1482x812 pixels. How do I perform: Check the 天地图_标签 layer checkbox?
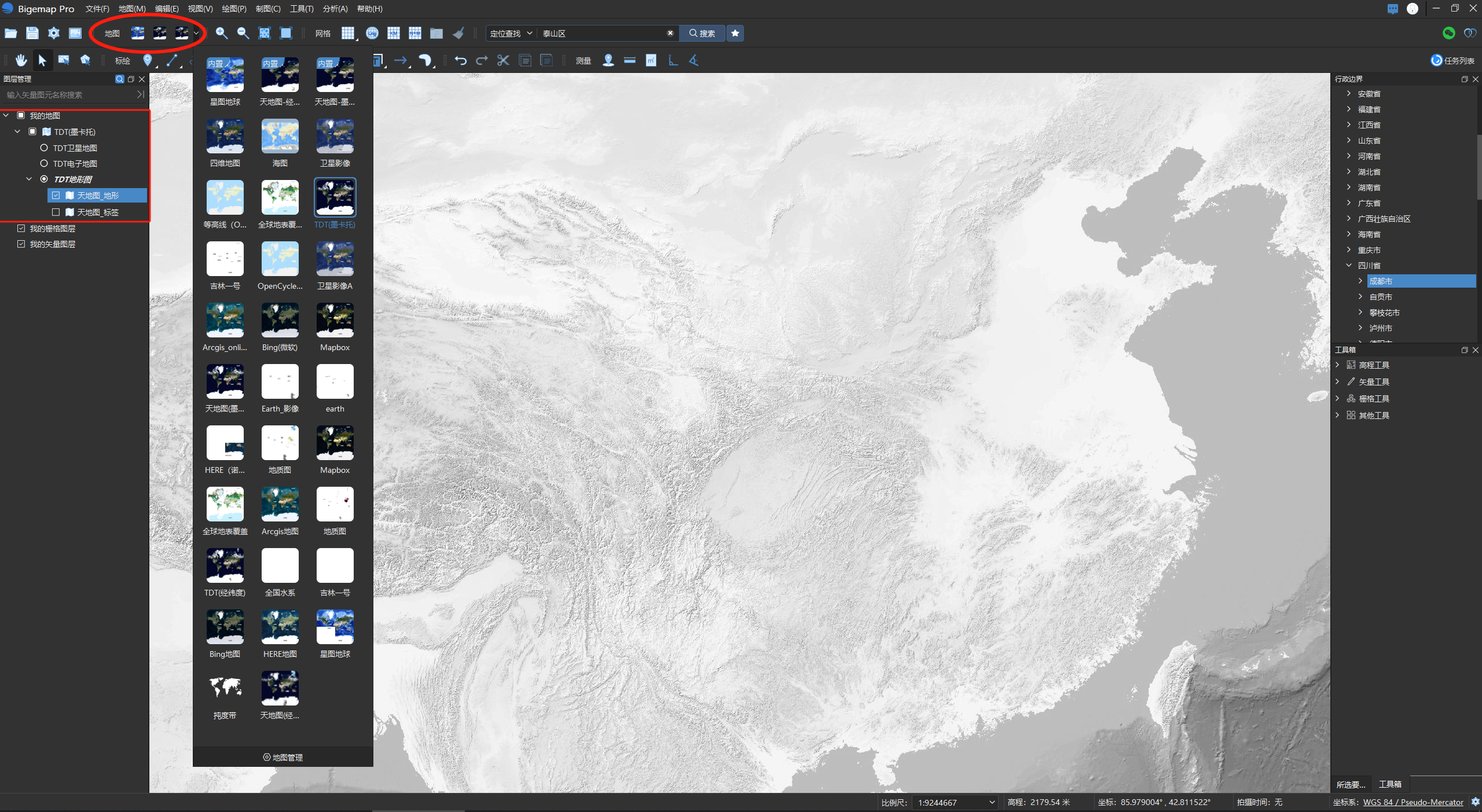[56, 212]
